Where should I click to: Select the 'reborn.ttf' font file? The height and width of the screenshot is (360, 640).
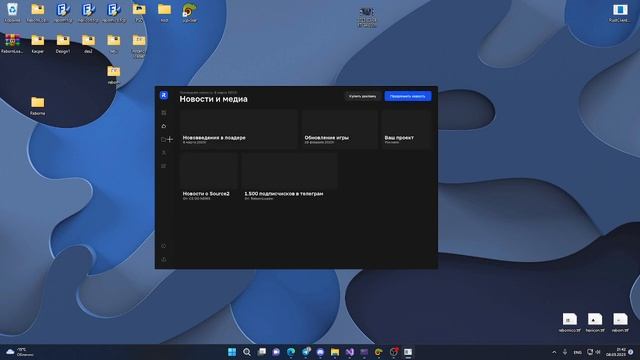click(620, 322)
